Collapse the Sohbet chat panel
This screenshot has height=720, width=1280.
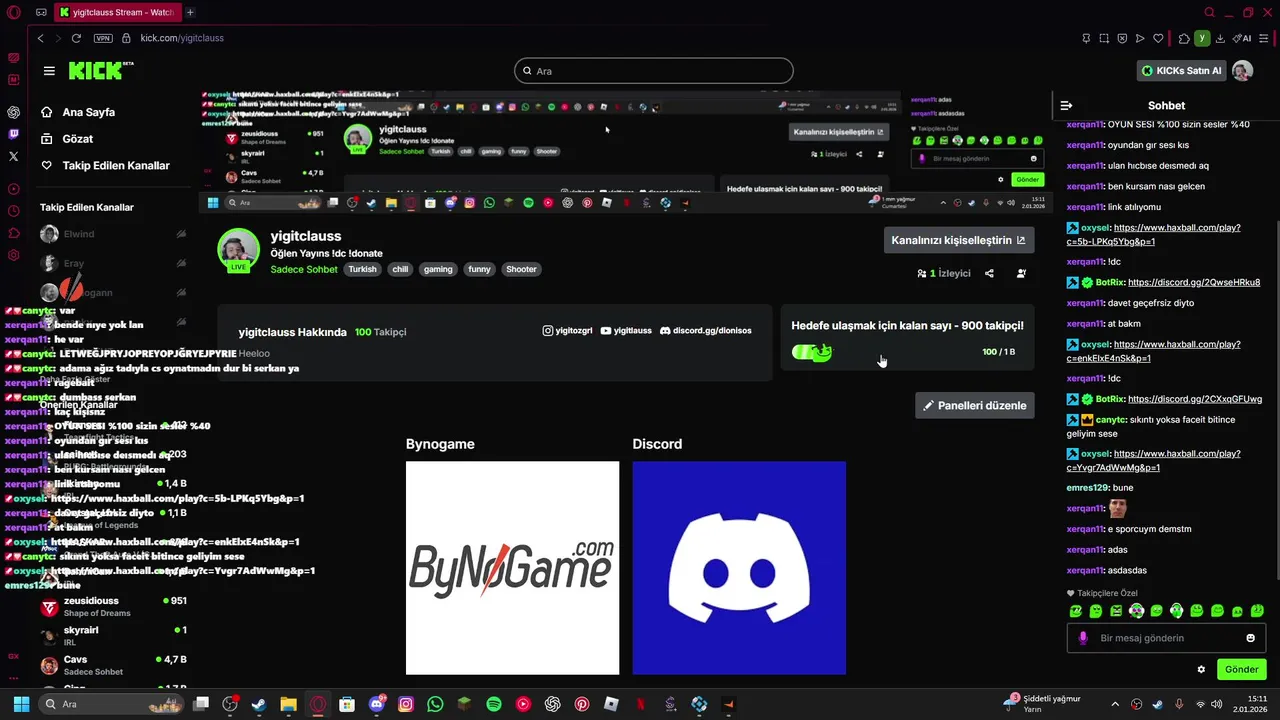point(1066,105)
